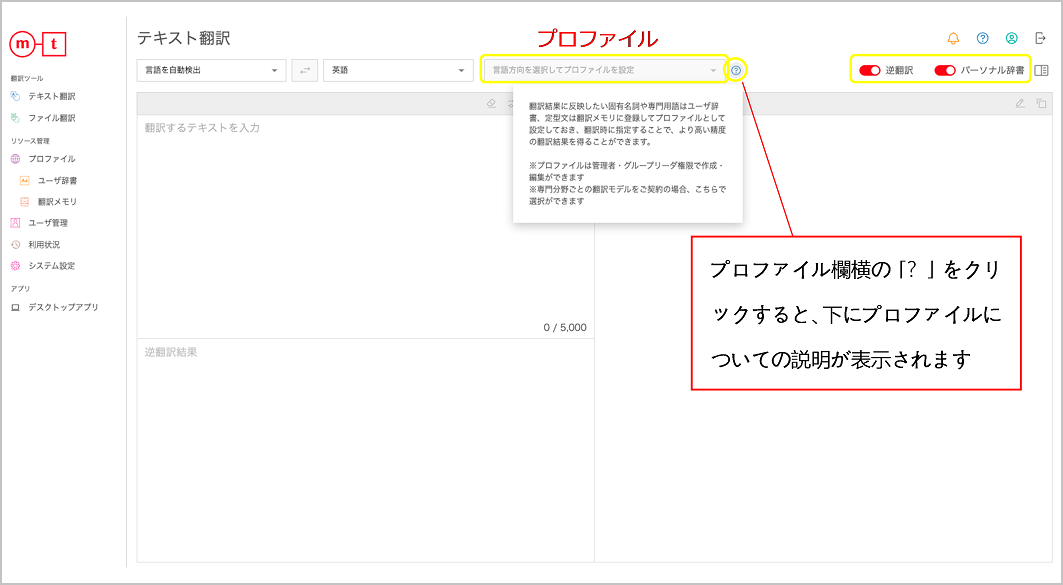This screenshot has height=585, width=1063.
Task: Open デスクトップアプリ link
Action: click(x=63, y=308)
